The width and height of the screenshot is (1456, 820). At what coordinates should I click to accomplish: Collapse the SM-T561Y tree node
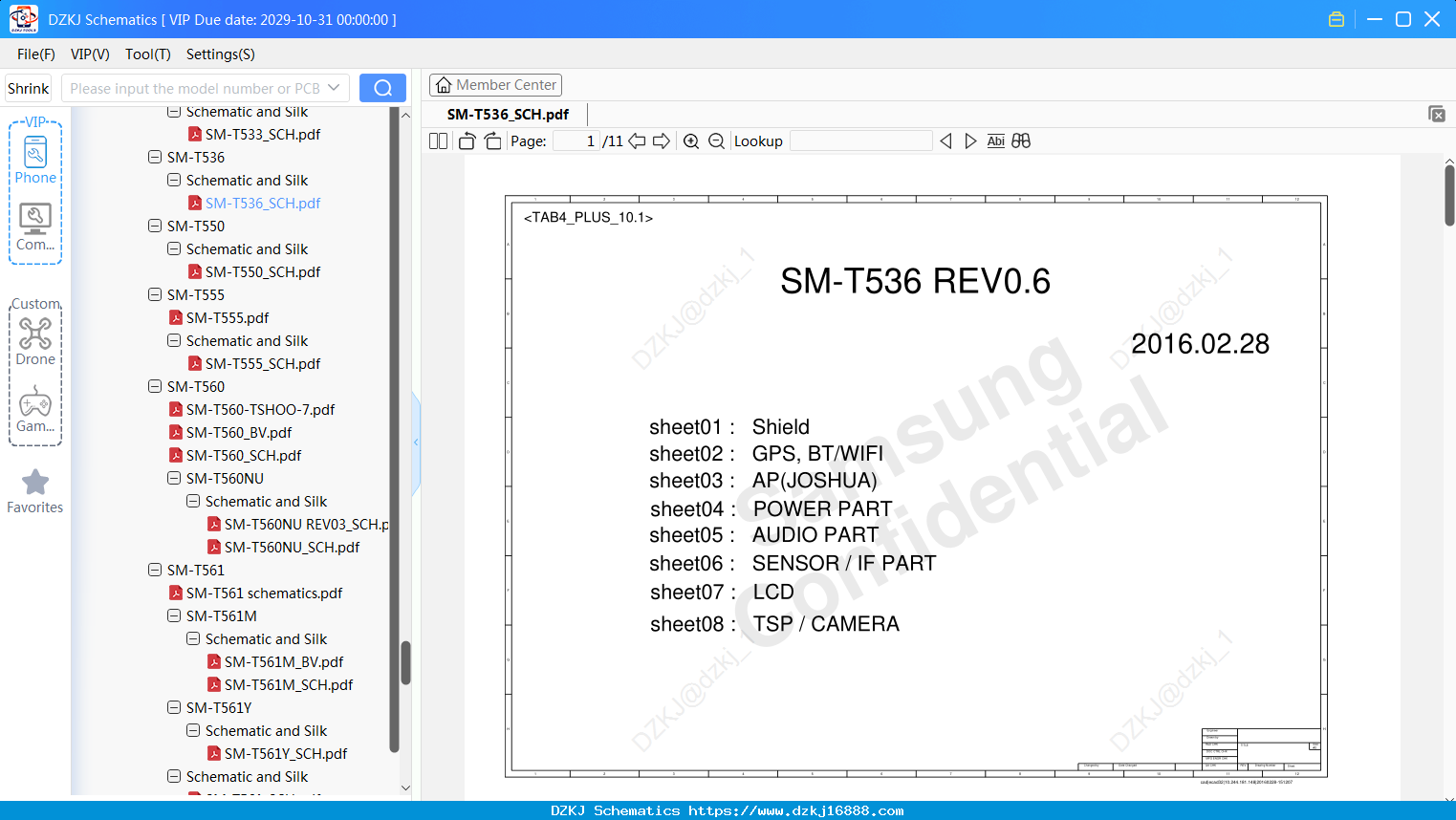[174, 708]
